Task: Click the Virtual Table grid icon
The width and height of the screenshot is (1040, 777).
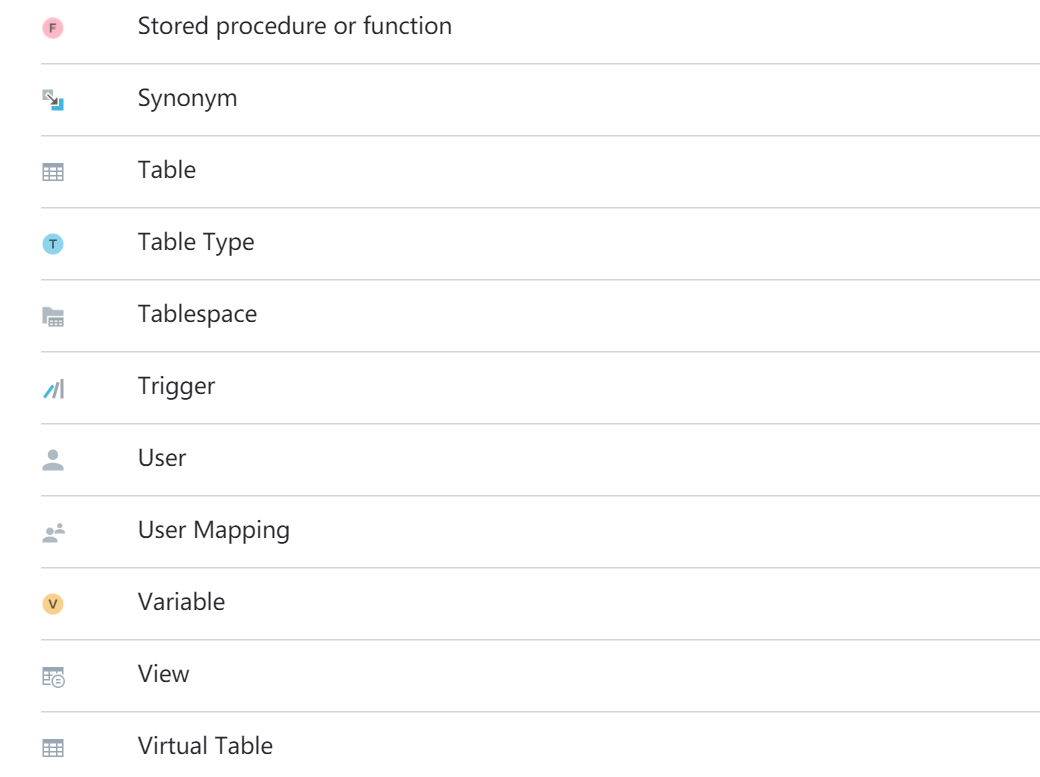Action: [x=53, y=748]
